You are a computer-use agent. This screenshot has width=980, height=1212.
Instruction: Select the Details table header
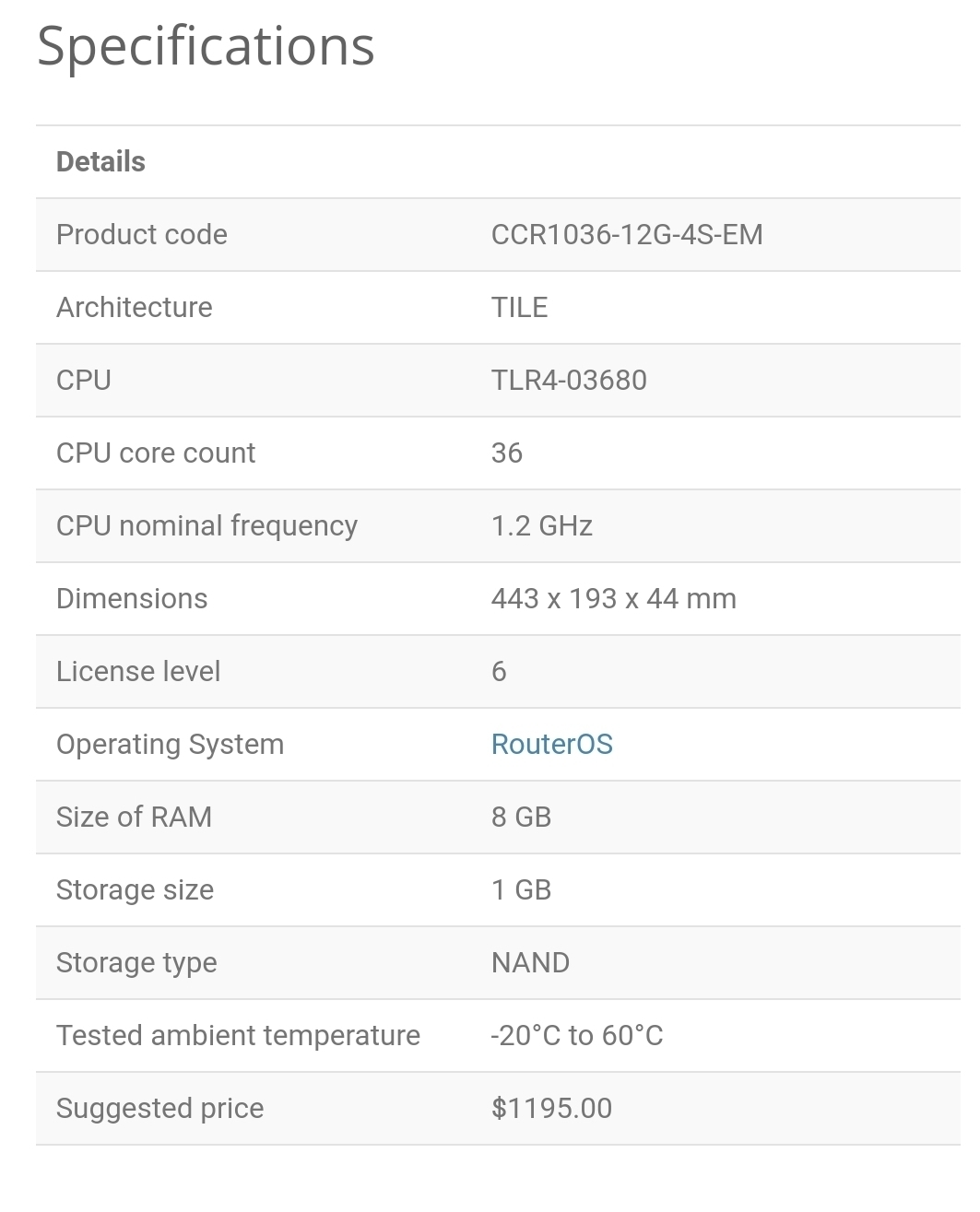(100, 161)
